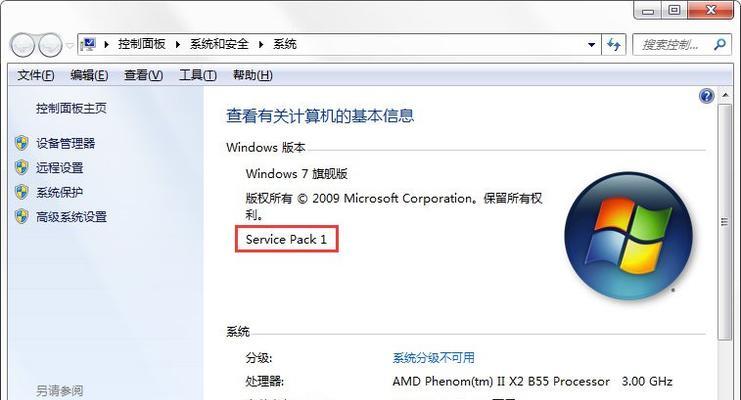This screenshot has width=741, height=400.
Task: Open 系统保护 from the sidebar
Action: (60, 192)
